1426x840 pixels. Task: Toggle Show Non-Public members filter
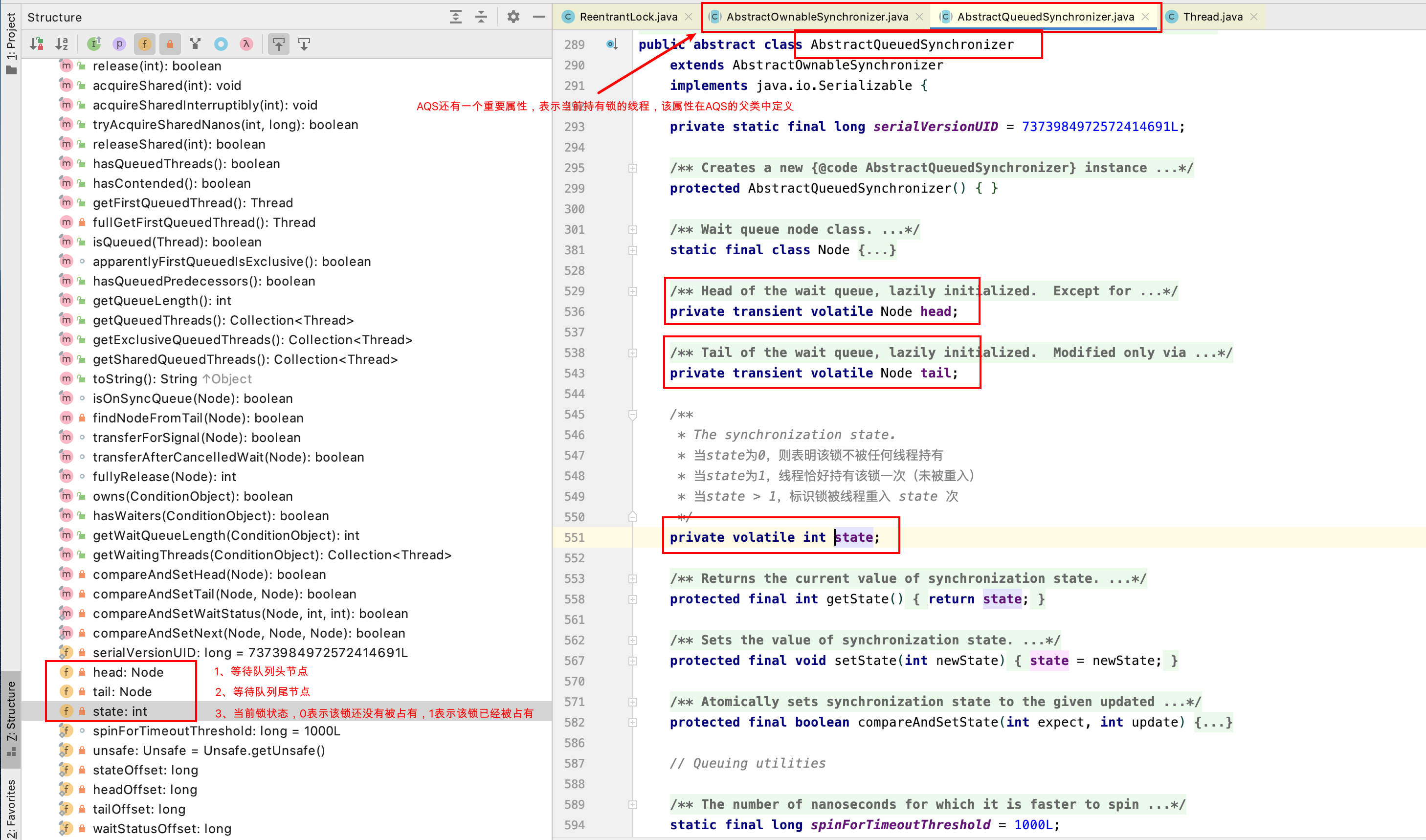click(170, 44)
